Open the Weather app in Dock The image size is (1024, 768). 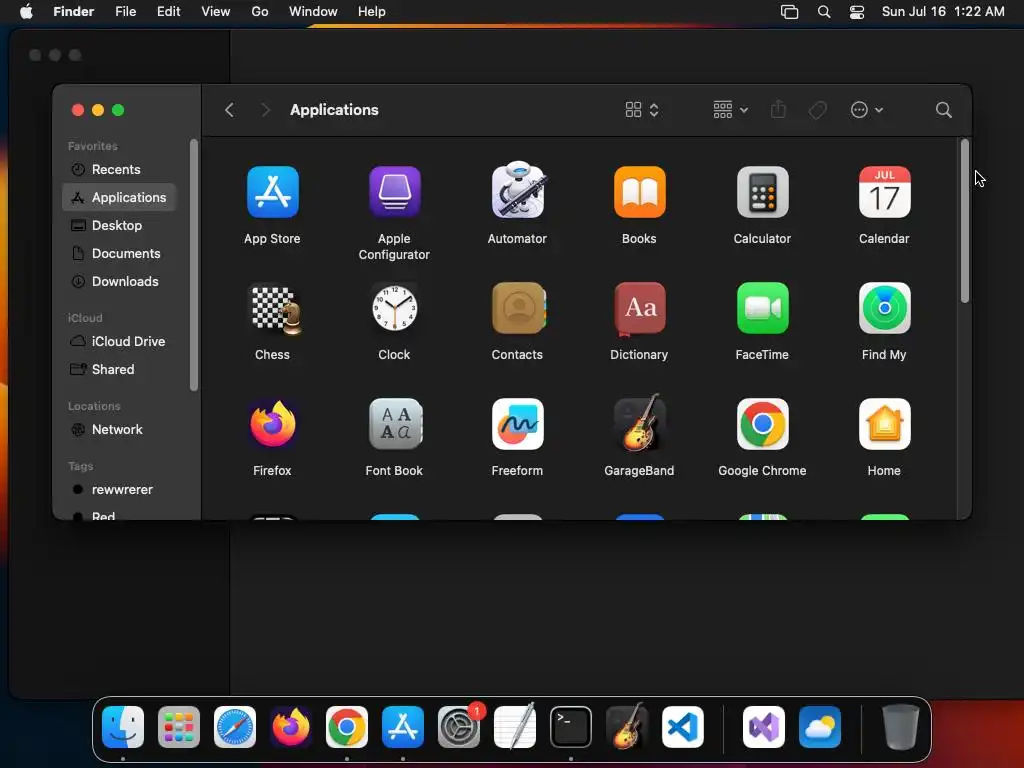(x=820, y=727)
